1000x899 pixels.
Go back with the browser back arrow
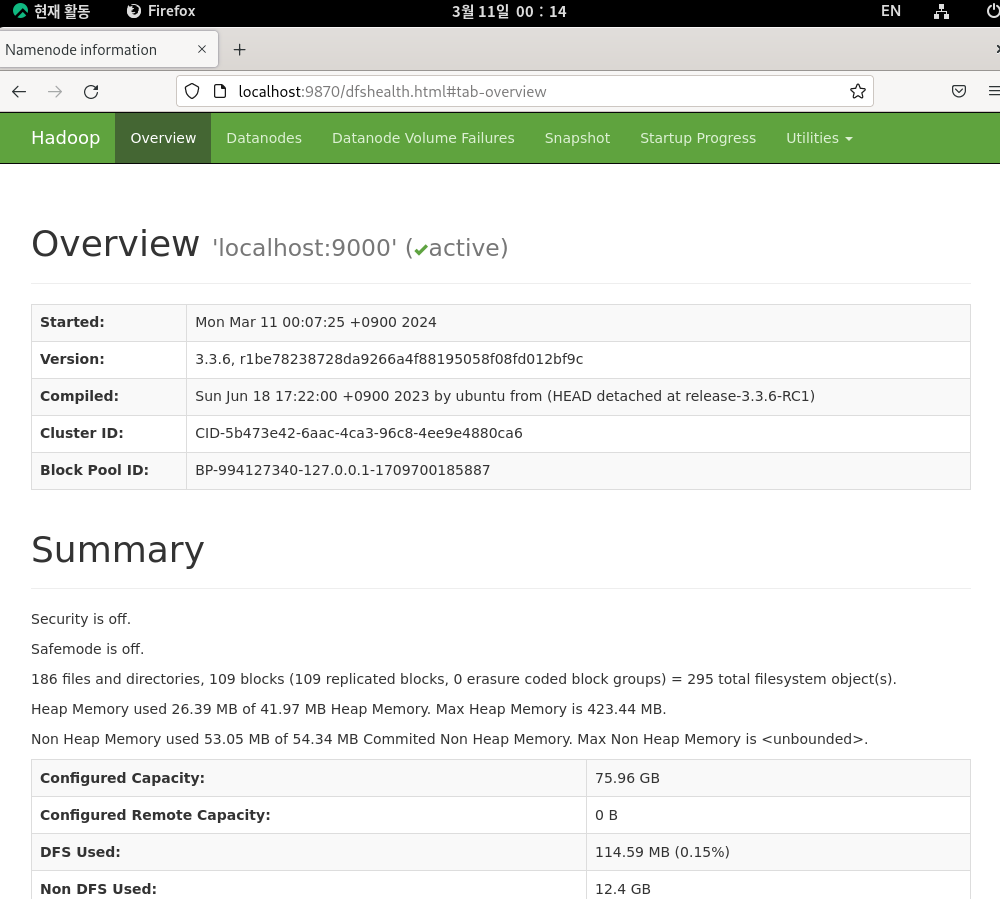pos(19,92)
